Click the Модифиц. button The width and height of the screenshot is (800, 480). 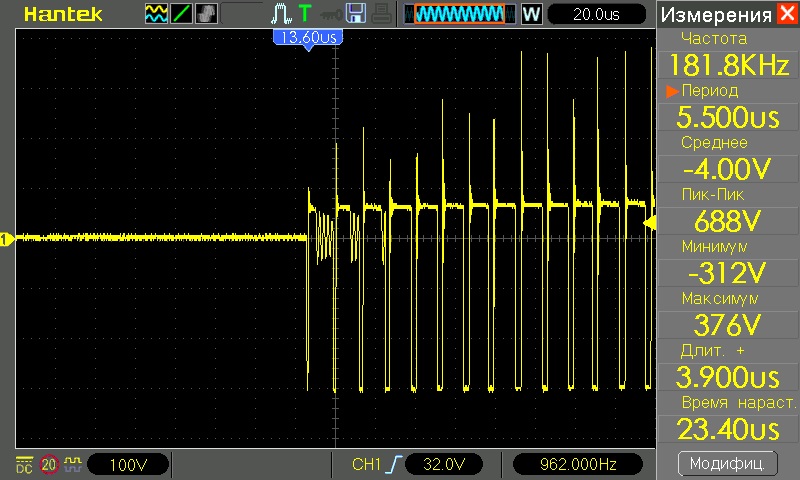[x=728, y=463]
